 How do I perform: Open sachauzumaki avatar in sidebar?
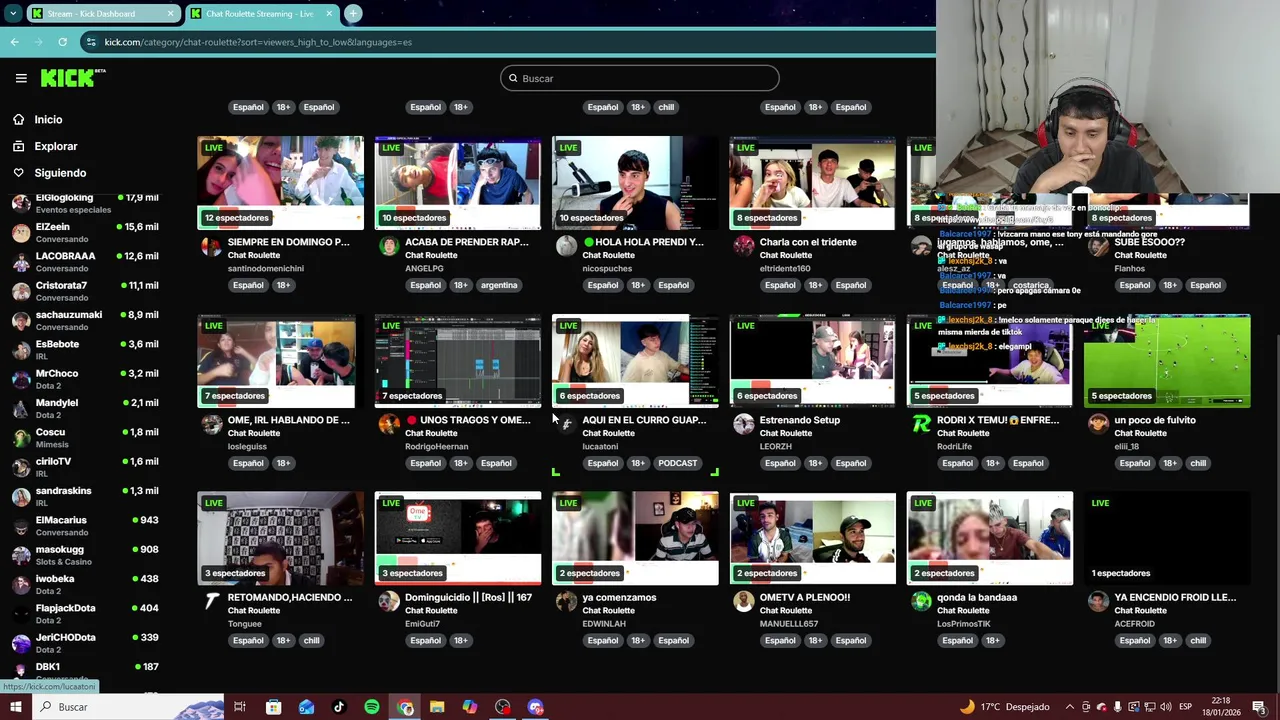click(21, 321)
